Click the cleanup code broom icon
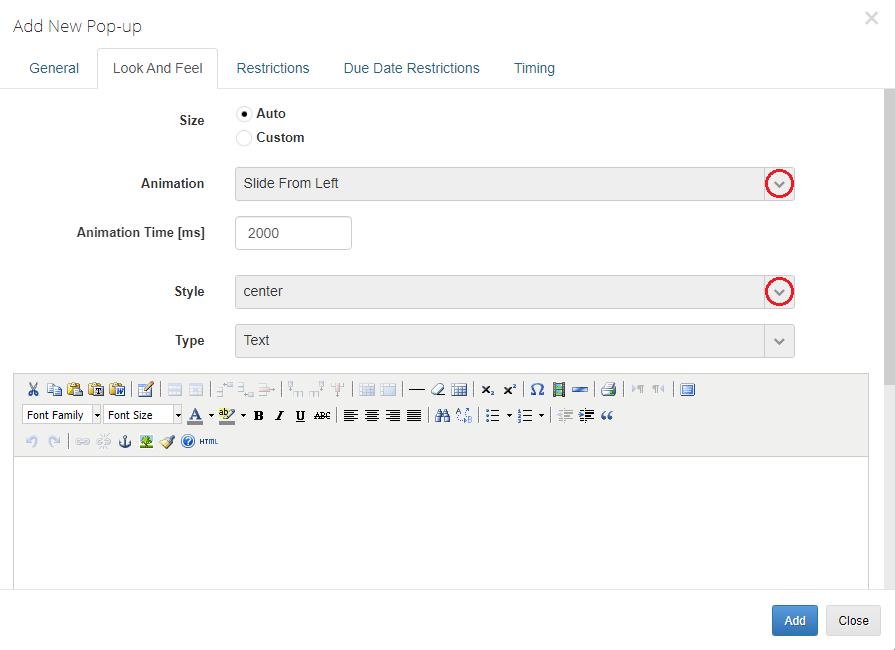The height and width of the screenshot is (650, 895). (x=167, y=441)
